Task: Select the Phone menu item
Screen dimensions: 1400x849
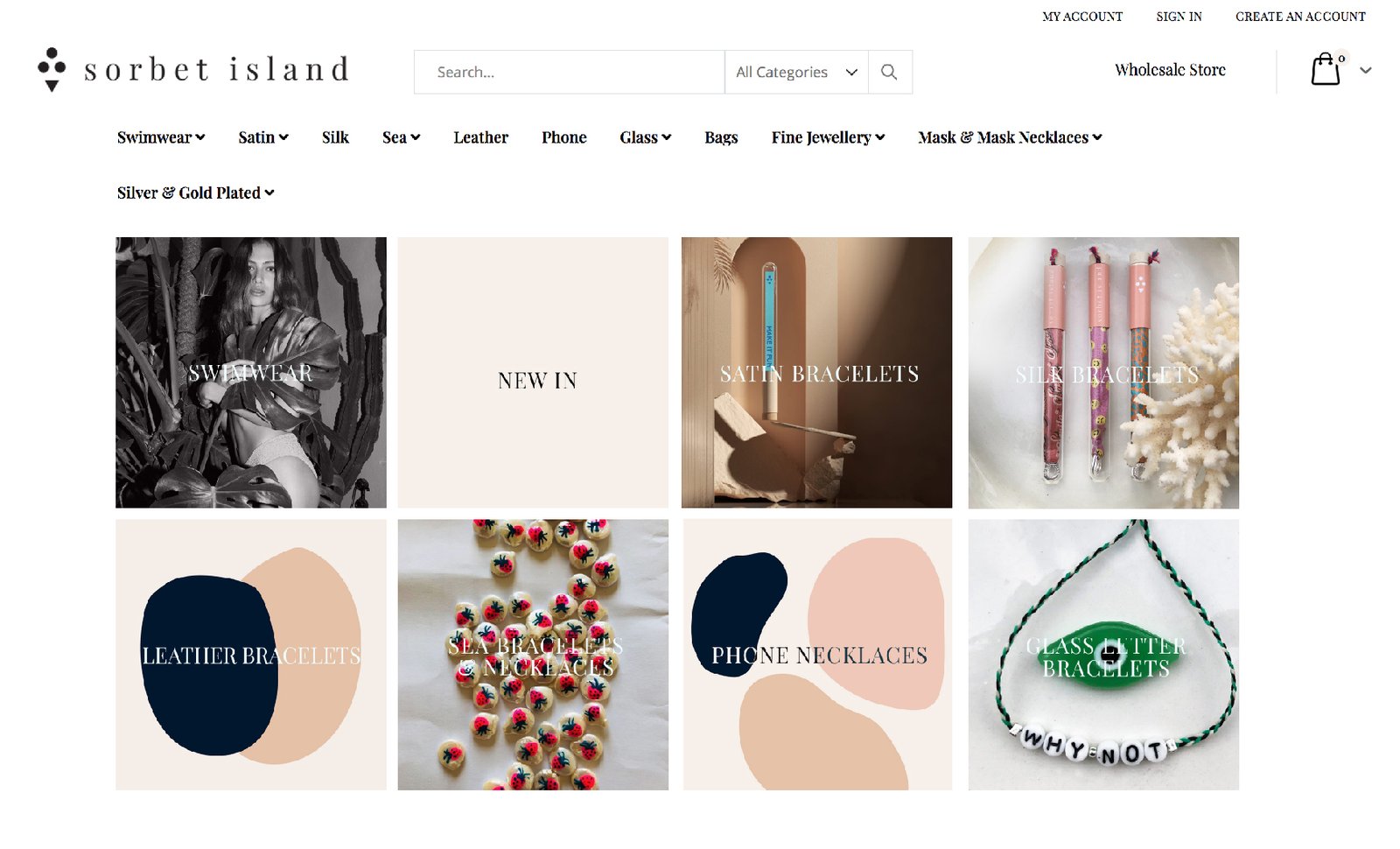Action: (563, 137)
